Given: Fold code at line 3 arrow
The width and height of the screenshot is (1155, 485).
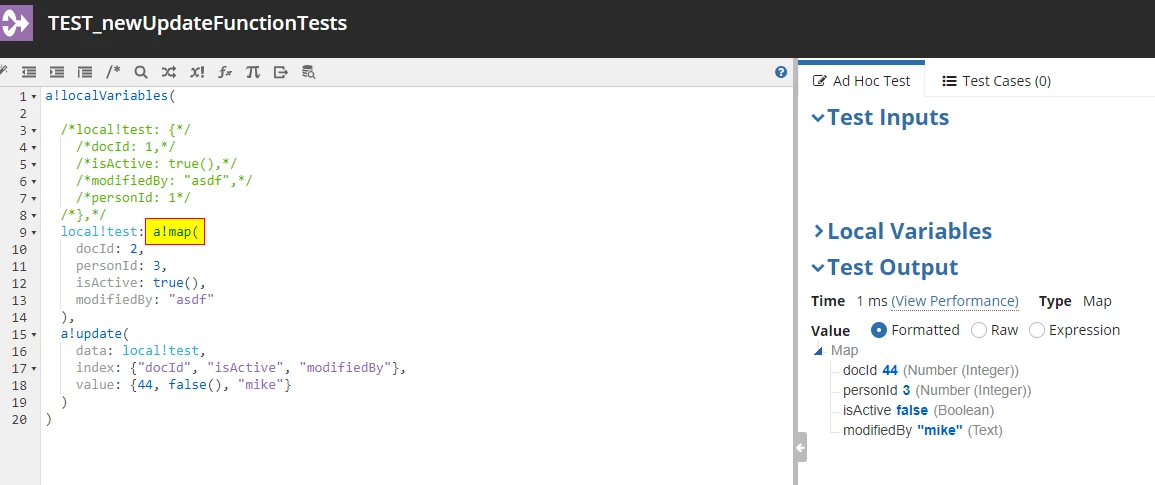Looking at the screenshot, I should [34, 130].
